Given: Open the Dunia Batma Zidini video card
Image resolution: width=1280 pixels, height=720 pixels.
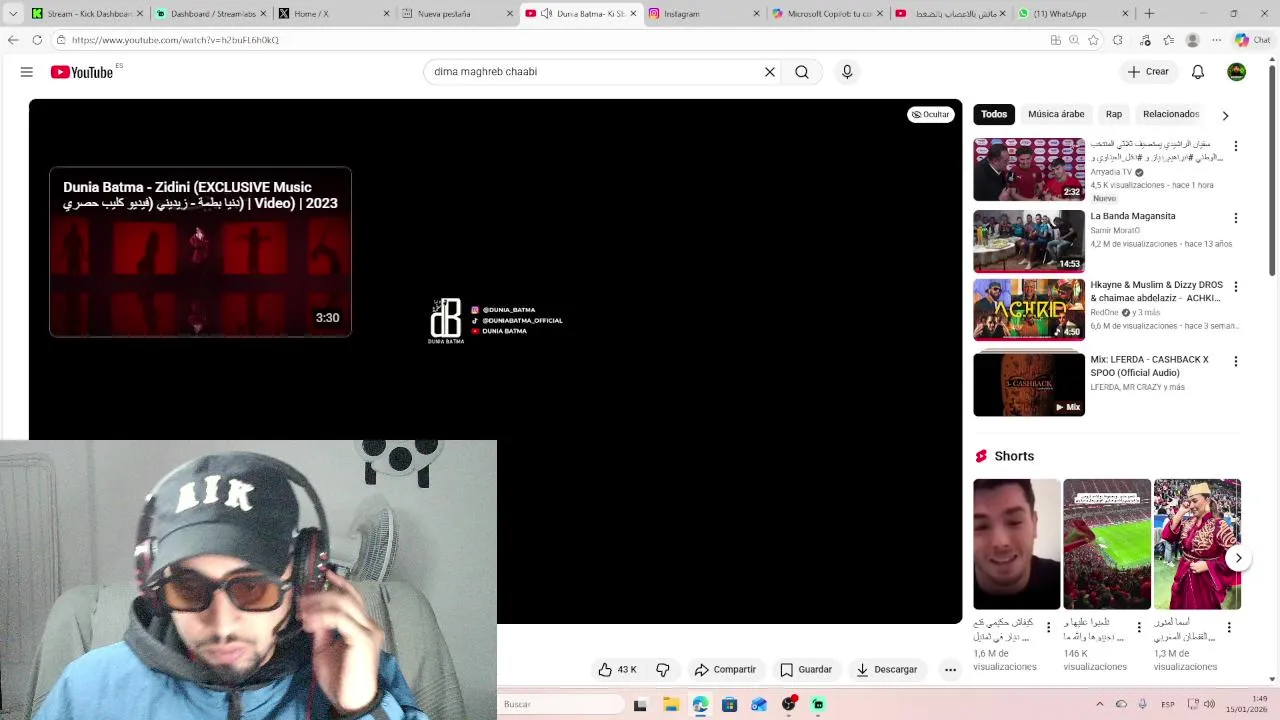Looking at the screenshot, I should tap(200, 252).
